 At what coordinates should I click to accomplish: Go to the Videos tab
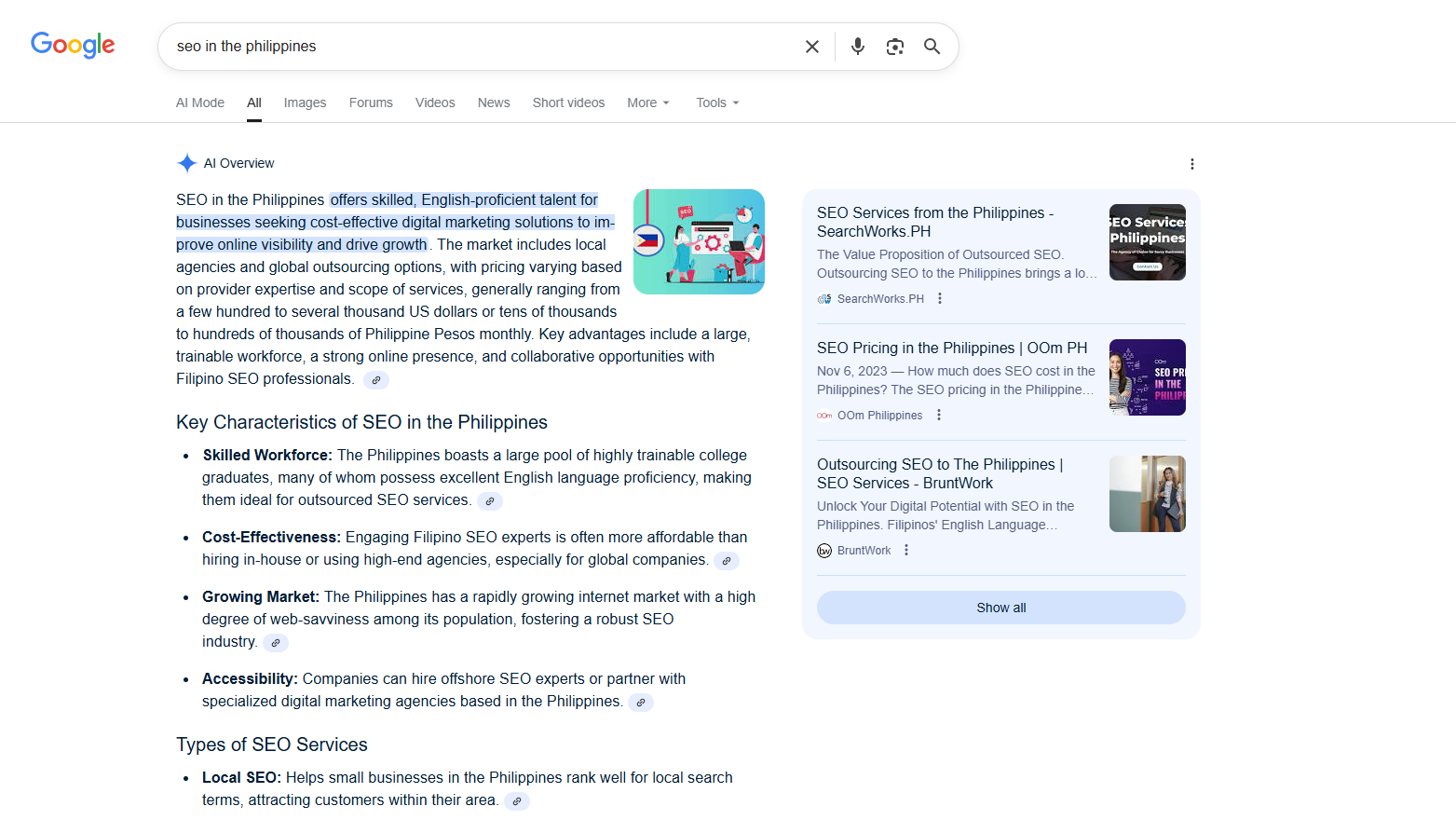coord(435,102)
